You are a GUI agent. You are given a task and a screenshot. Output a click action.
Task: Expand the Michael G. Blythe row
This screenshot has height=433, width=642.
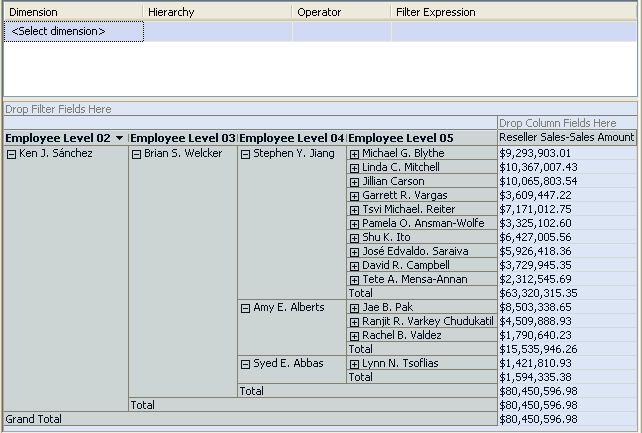(355, 154)
